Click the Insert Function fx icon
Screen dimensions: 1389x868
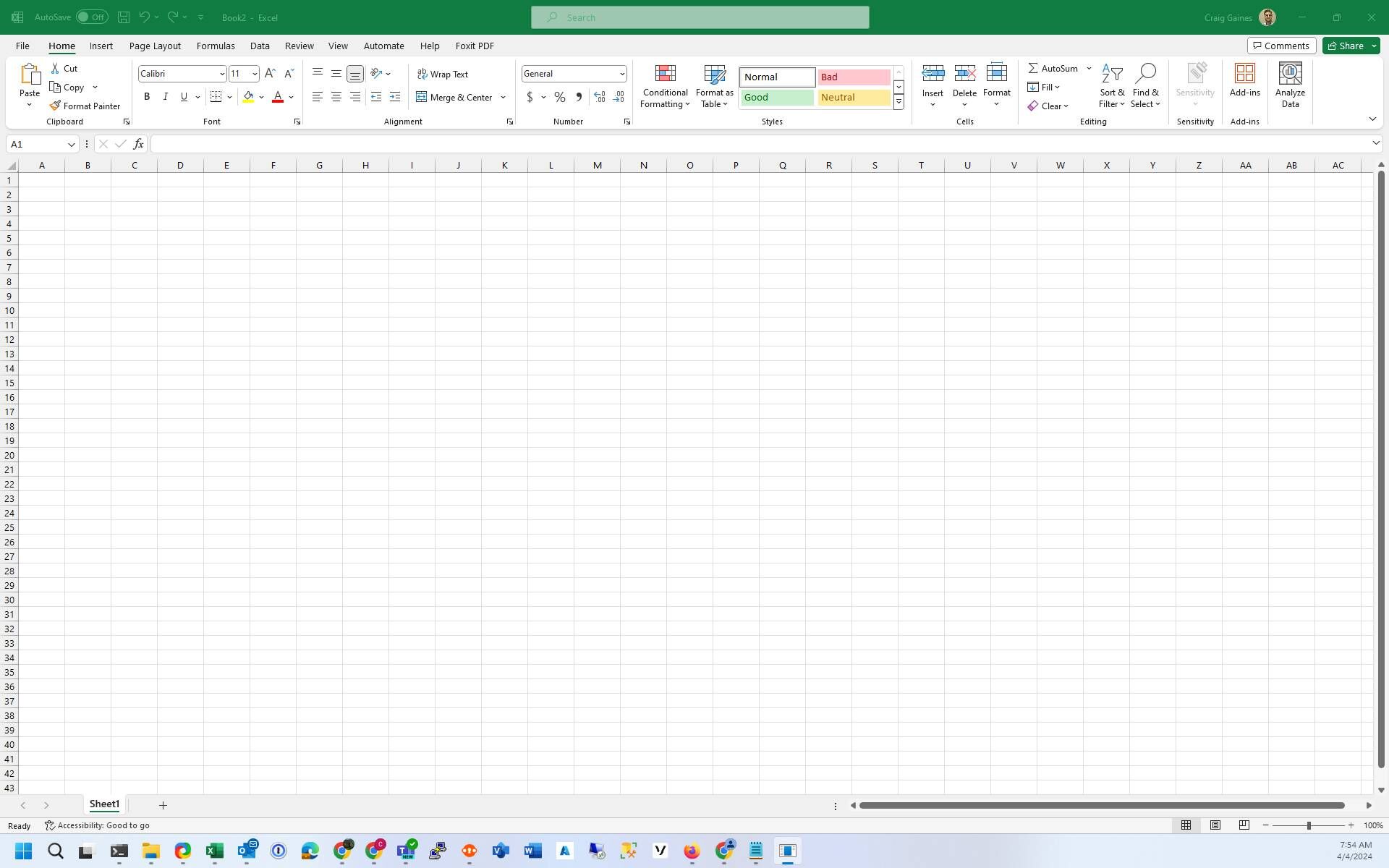pos(138,144)
